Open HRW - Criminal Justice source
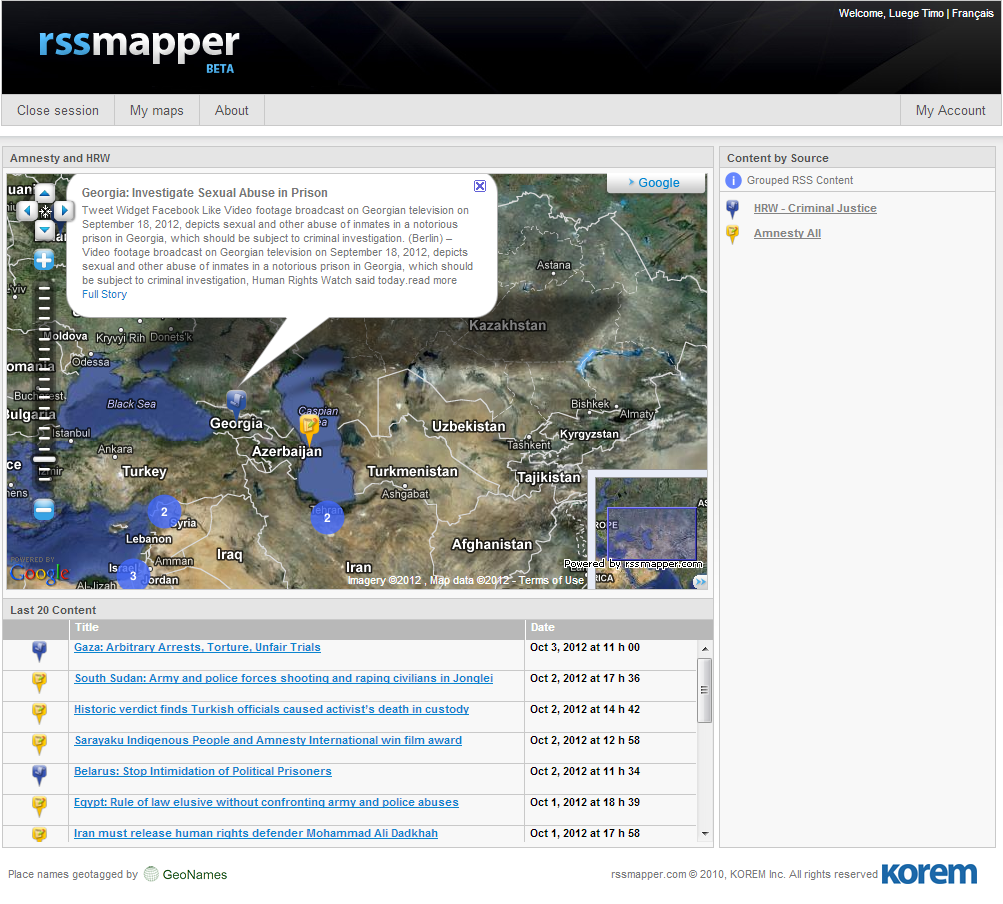Screen dimensions: 1003x904 (x=815, y=208)
